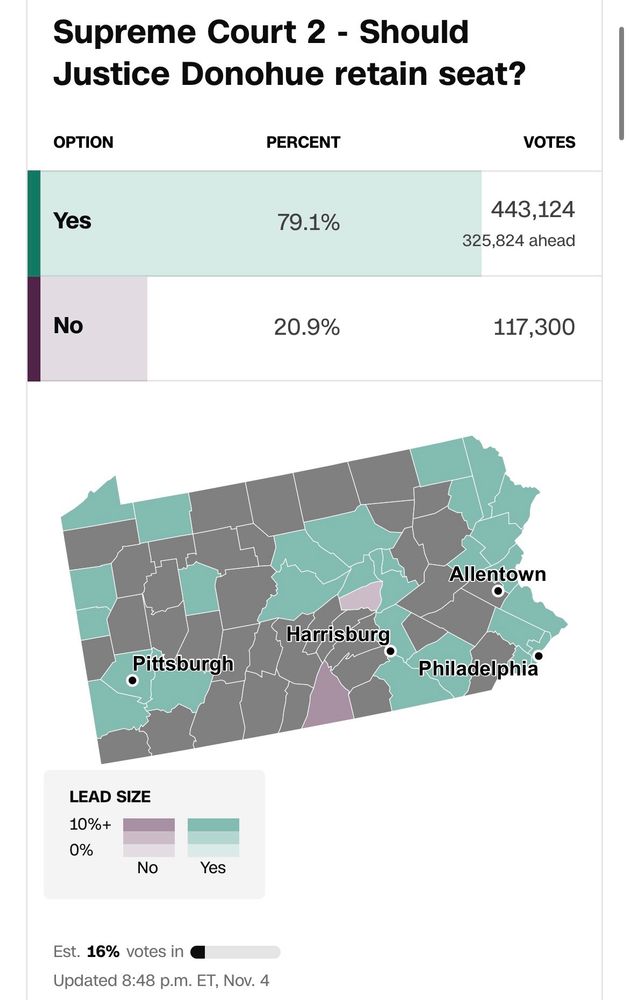The height and width of the screenshot is (1000, 629).
Task: Click the 'Yes' legend color swatch
Action: tap(213, 837)
